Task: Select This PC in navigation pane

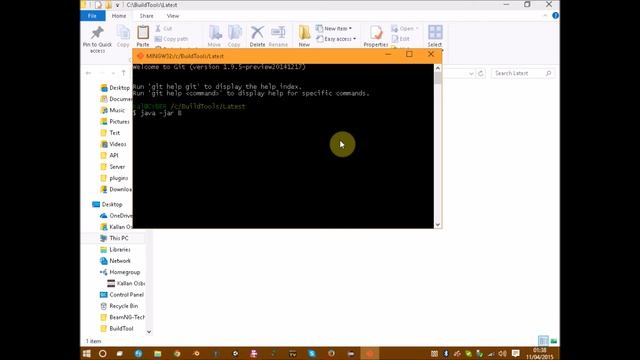Action: [114, 238]
